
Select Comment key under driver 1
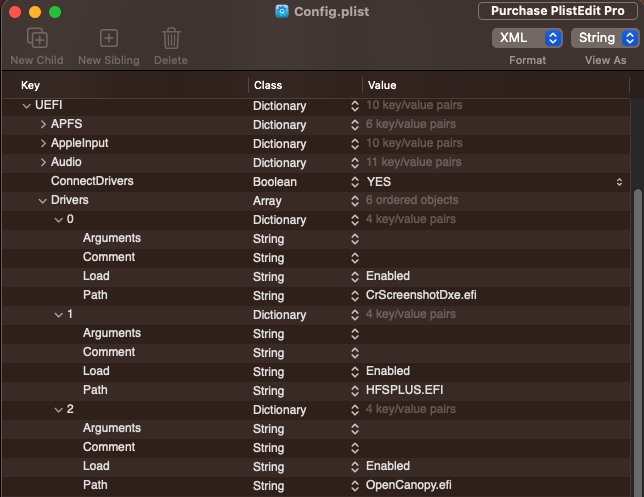click(109, 352)
